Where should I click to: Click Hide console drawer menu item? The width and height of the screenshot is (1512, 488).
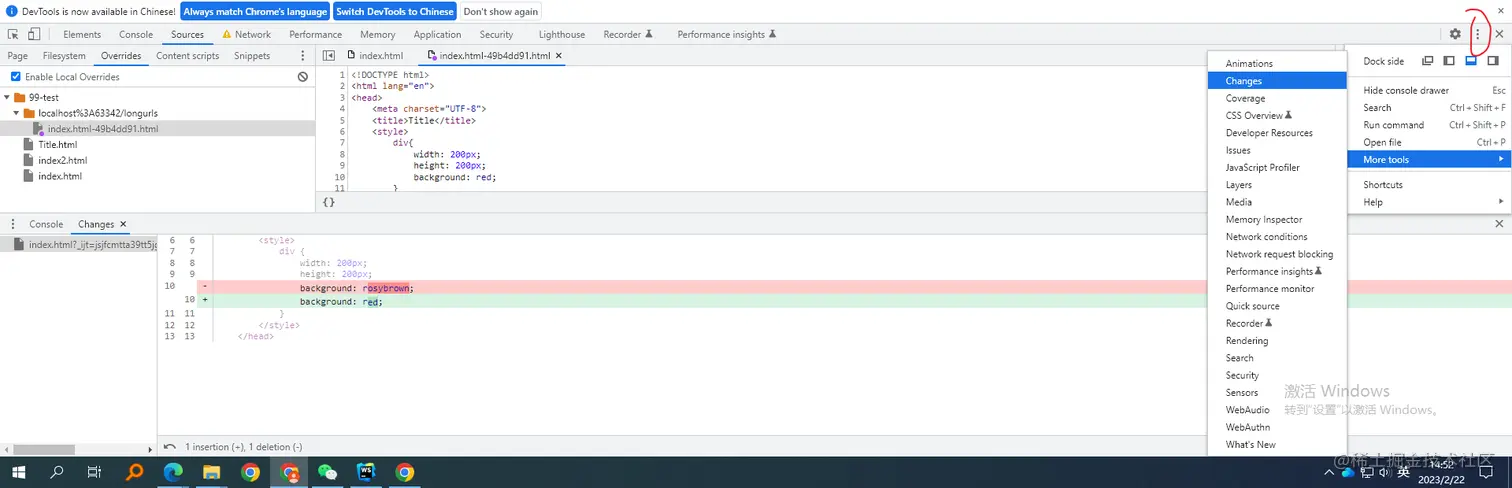pyautogui.click(x=1428, y=90)
